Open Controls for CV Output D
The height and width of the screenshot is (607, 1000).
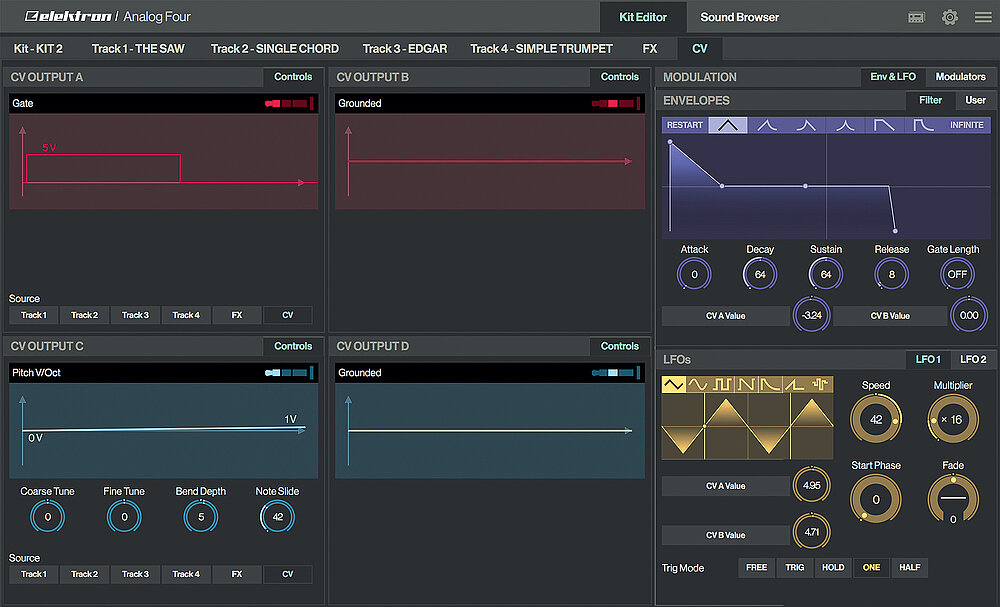click(x=619, y=346)
